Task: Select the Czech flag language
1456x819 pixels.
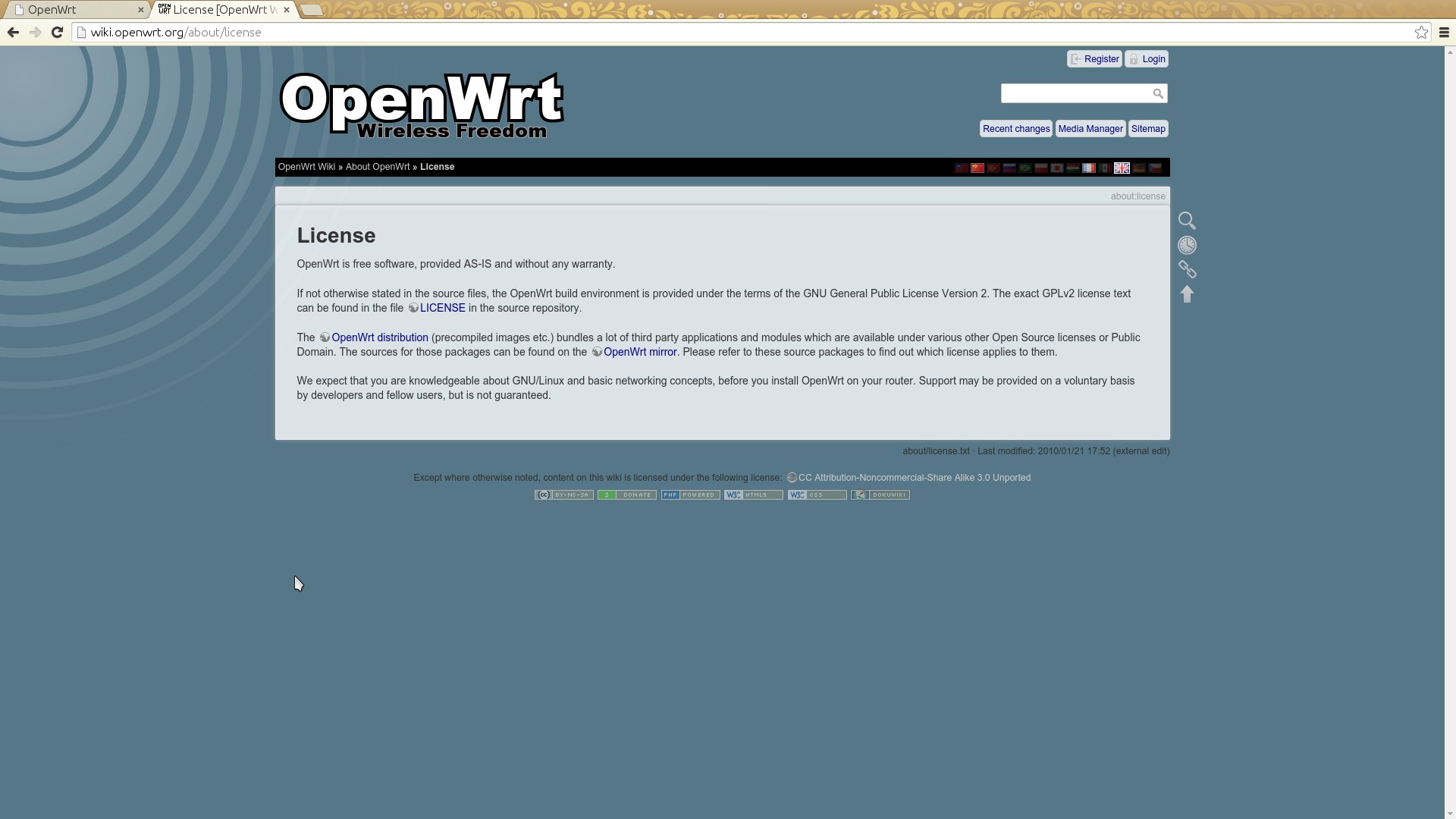Action: 1155,168
